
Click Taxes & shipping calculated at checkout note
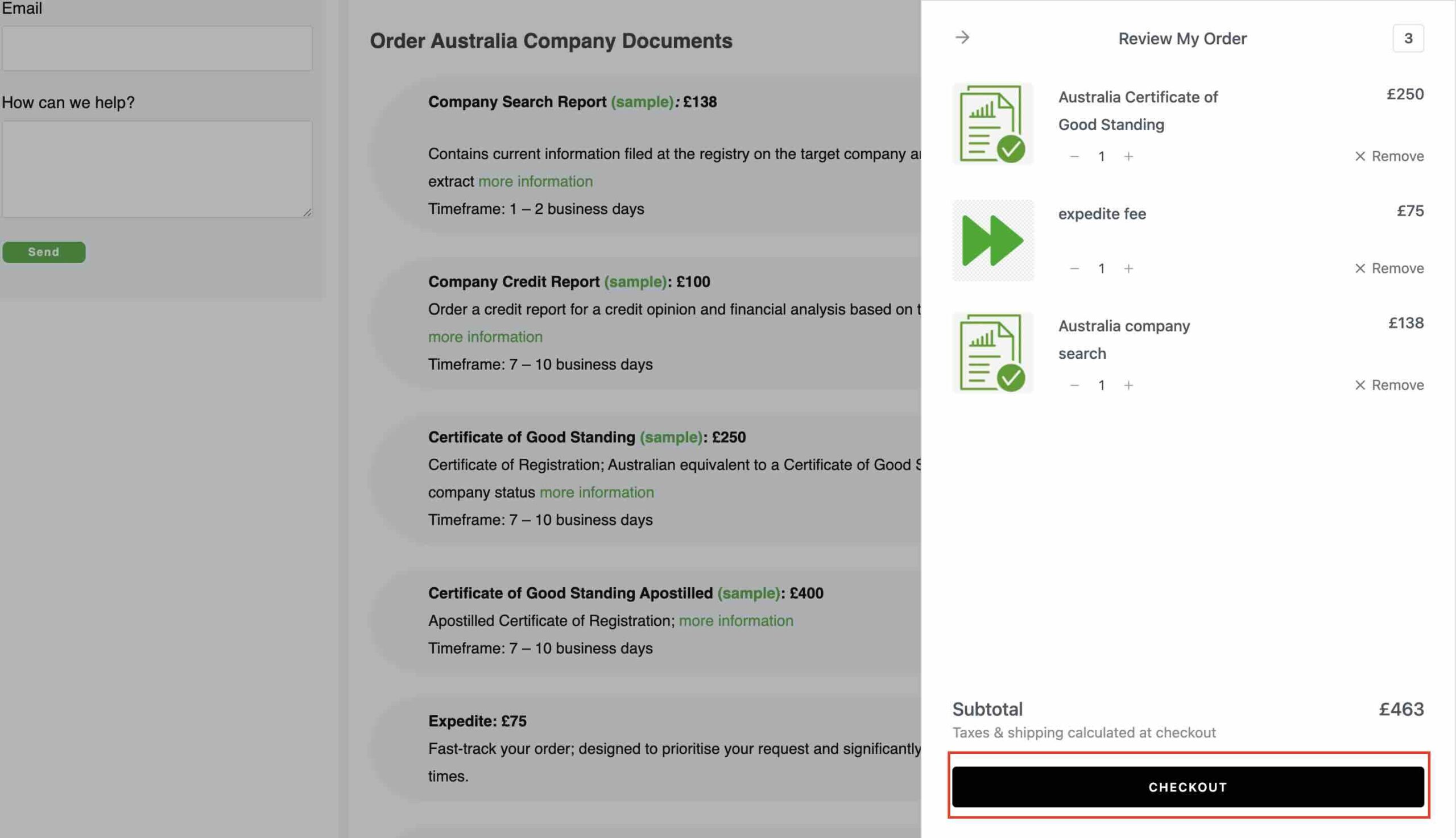click(1084, 733)
